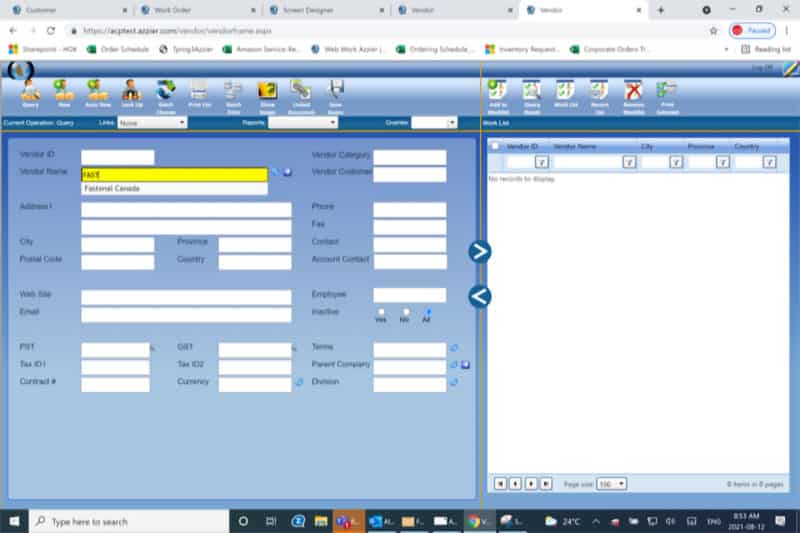Click the Add to Worklist icon
Image resolution: width=800 pixels, height=533 pixels.
coord(498,92)
